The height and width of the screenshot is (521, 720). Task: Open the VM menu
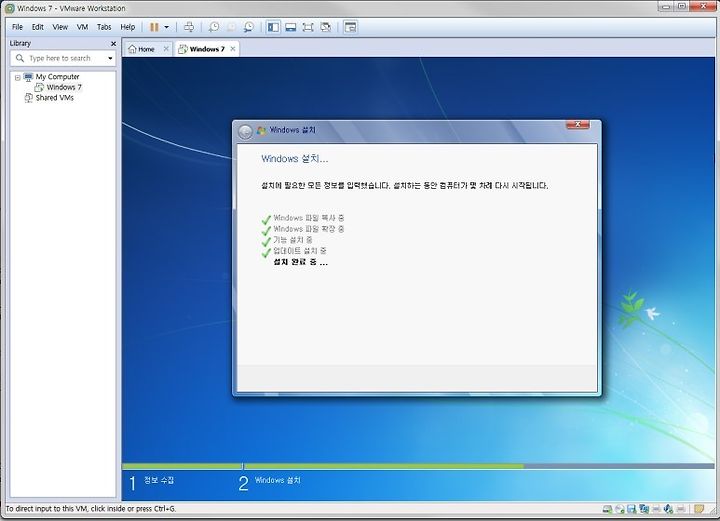tap(82, 27)
